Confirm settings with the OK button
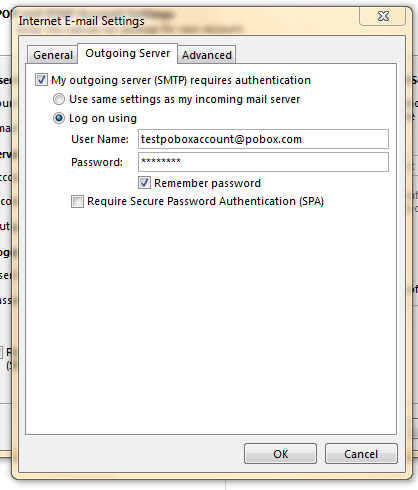418x490 pixels. coord(280,454)
